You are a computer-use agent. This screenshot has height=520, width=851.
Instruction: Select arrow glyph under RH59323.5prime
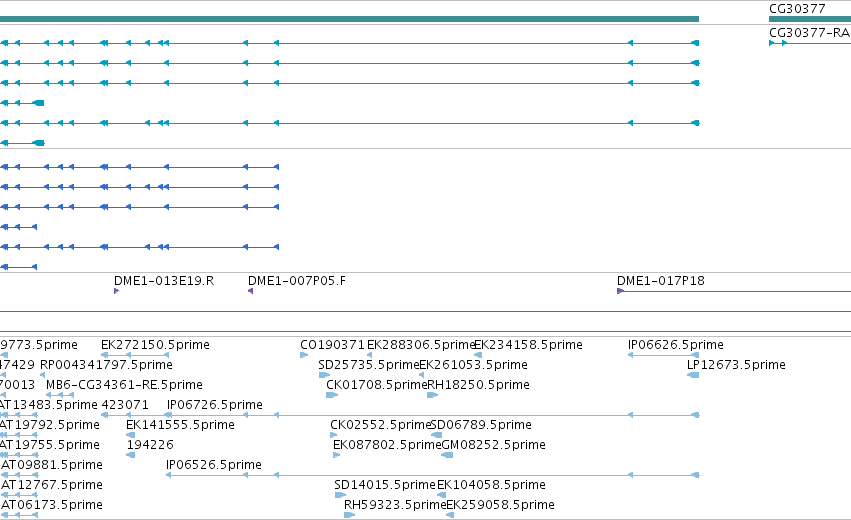click(350, 516)
